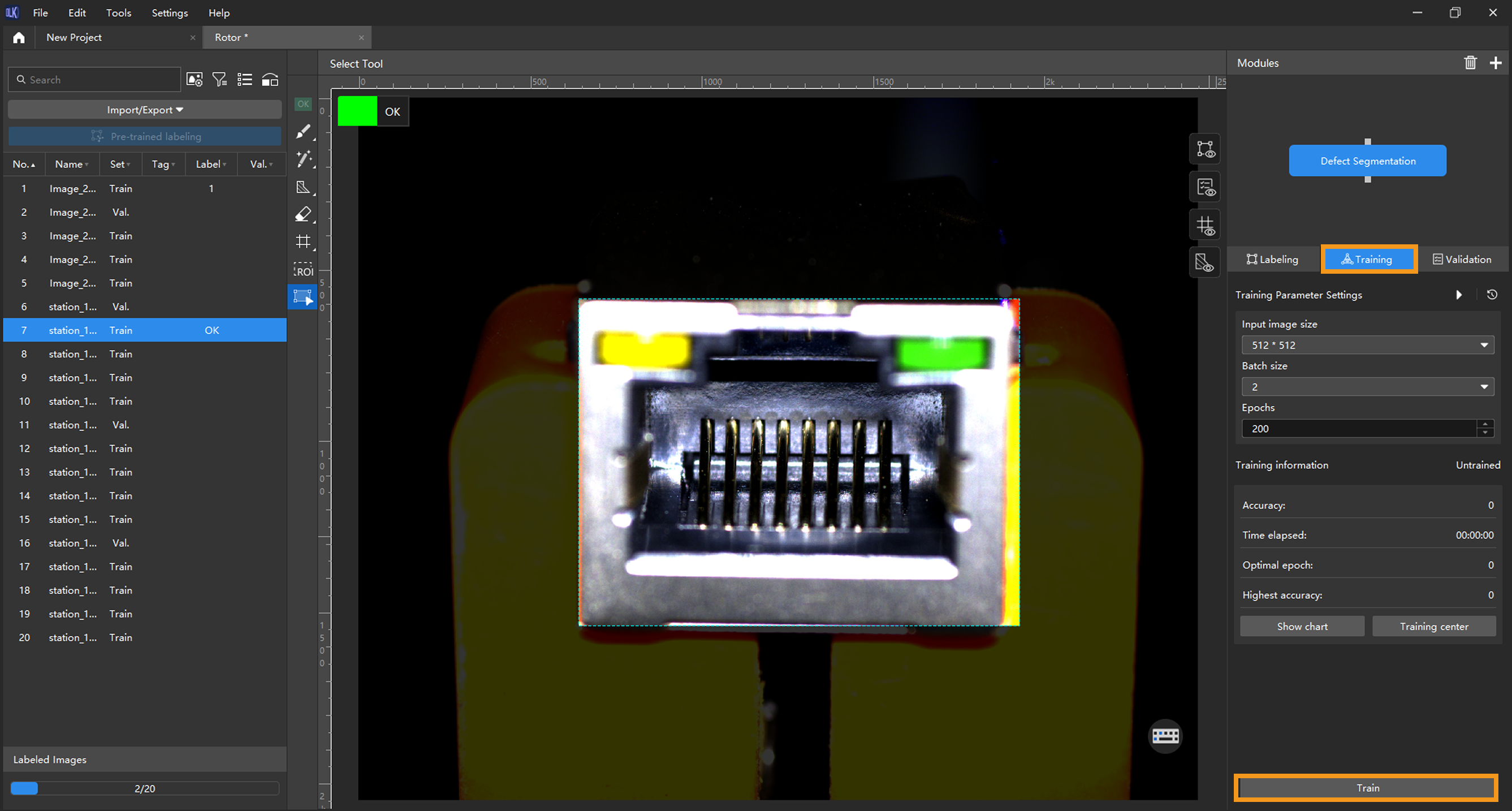Select the eraser tool
The height and width of the screenshot is (811, 1512).
tap(304, 214)
